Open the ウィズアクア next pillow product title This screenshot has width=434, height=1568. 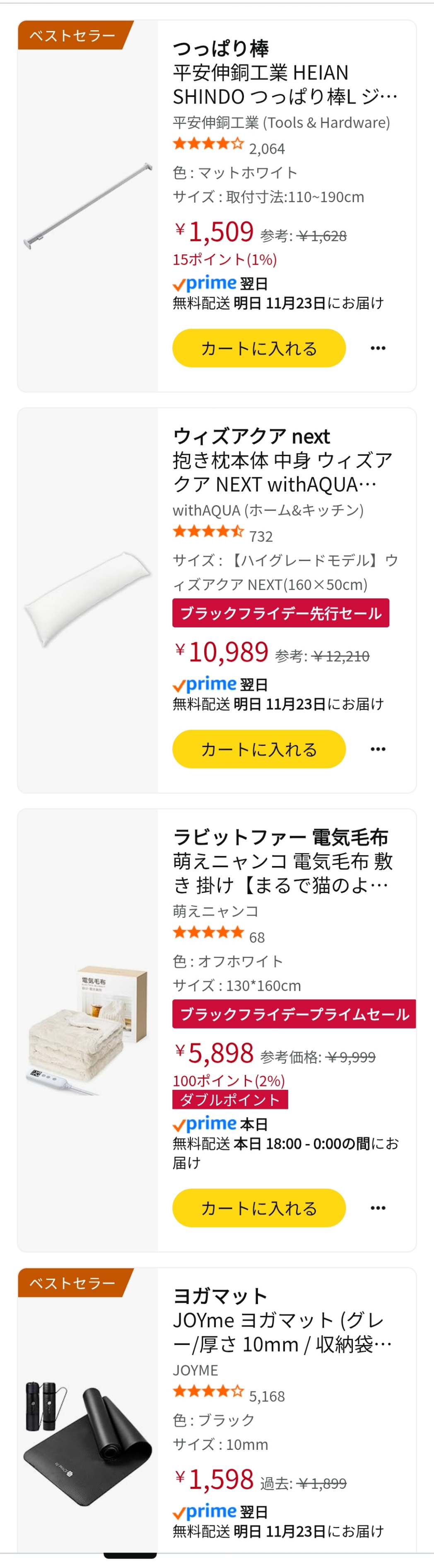click(282, 460)
